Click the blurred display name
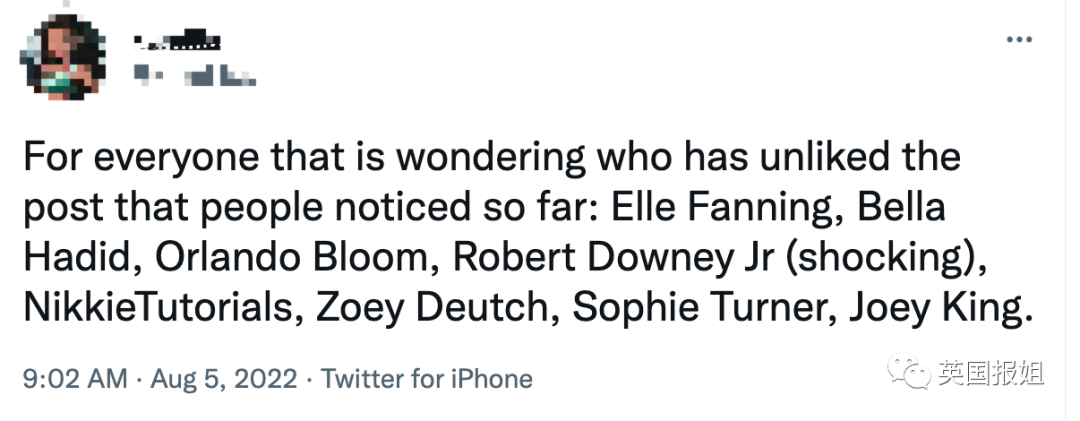 coord(176,42)
